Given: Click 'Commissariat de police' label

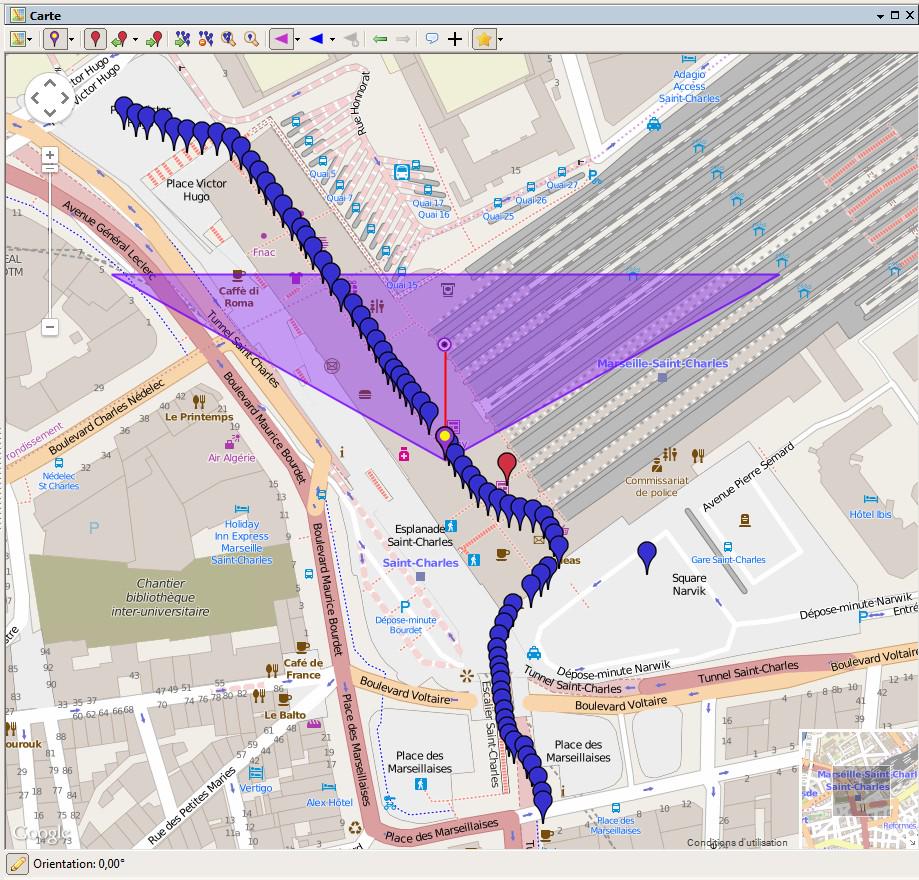Looking at the screenshot, I should (656, 487).
